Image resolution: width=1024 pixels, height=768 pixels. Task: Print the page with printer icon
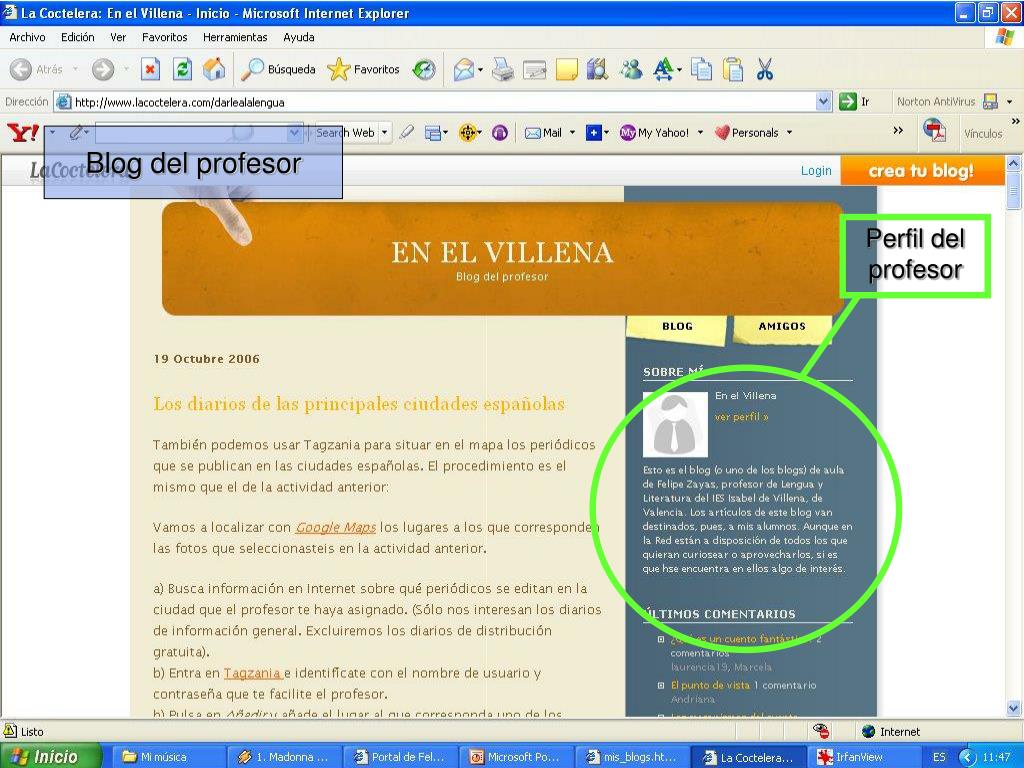point(502,69)
